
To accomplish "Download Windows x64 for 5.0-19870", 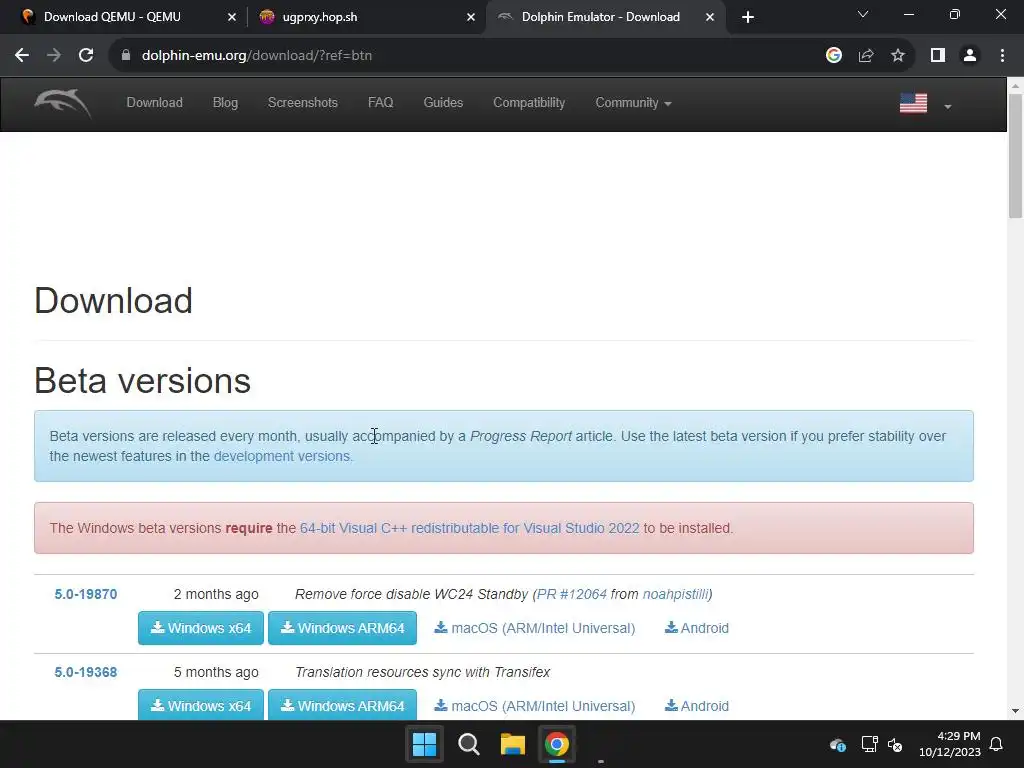I will point(200,628).
